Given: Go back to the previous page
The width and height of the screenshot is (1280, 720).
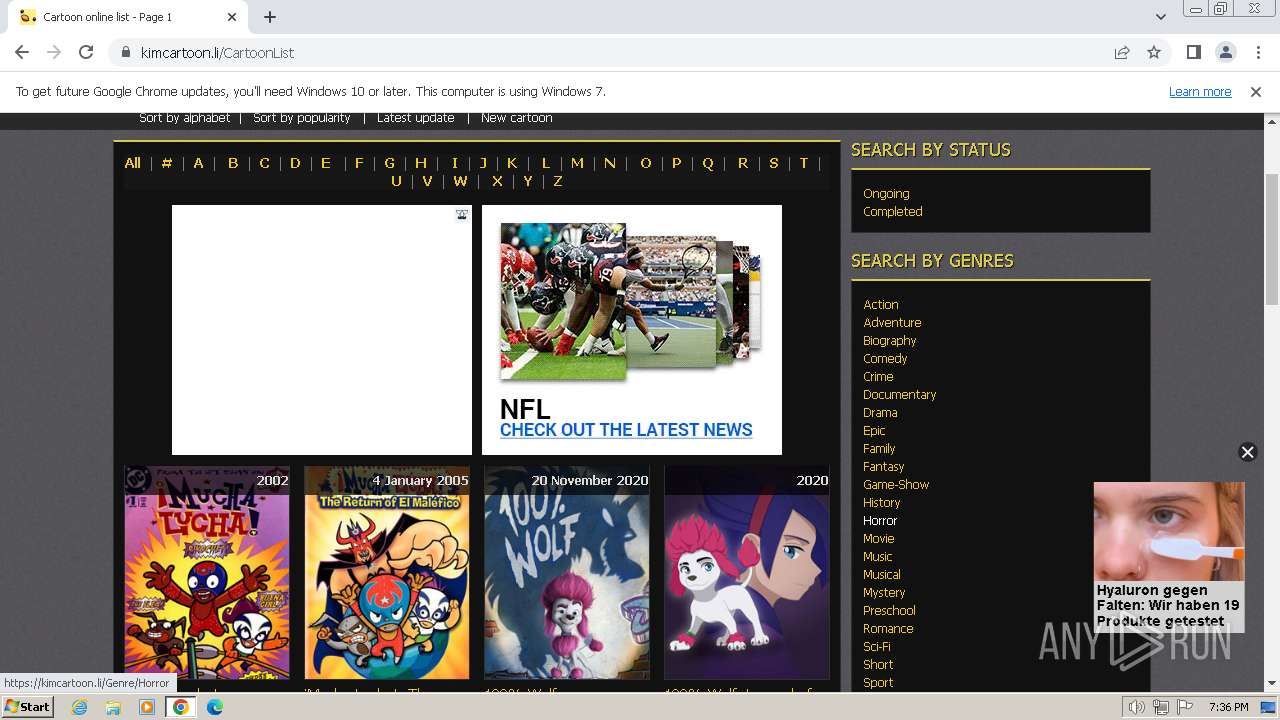Looking at the screenshot, I should (22, 52).
